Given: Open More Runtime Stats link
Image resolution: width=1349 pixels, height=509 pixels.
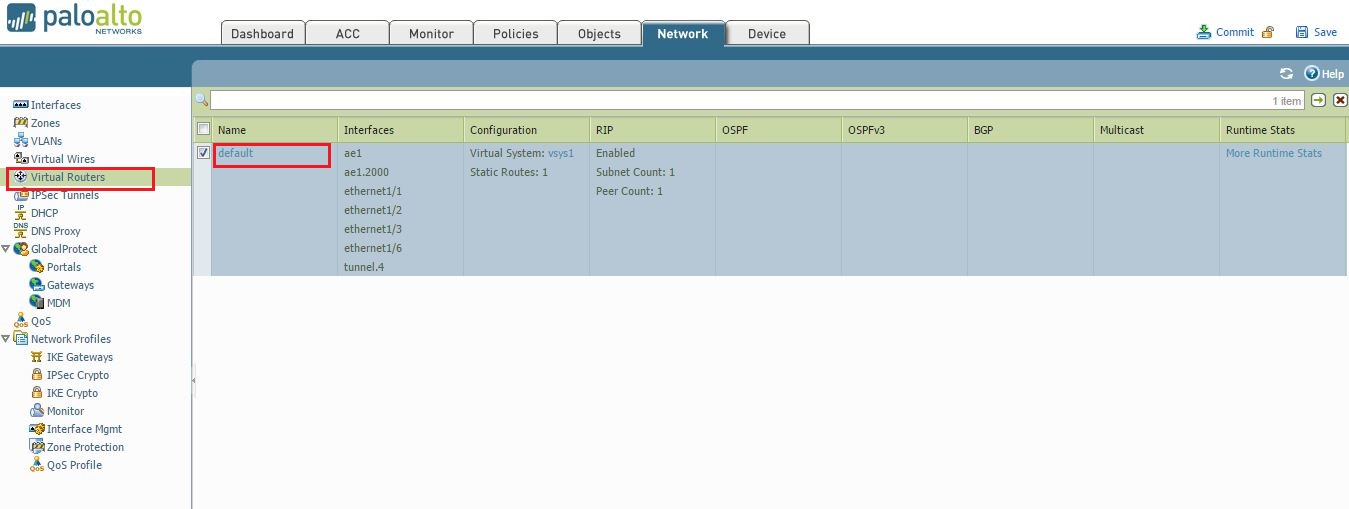Looking at the screenshot, I should point(1273,153).
